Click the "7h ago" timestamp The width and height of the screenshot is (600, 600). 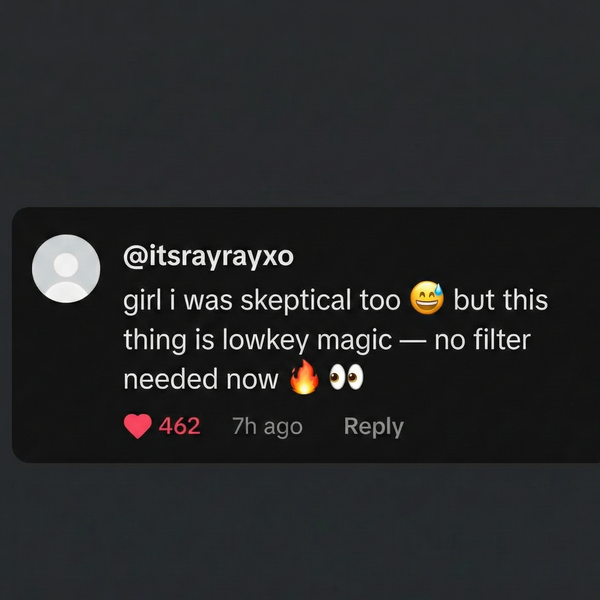coord(267,427)
